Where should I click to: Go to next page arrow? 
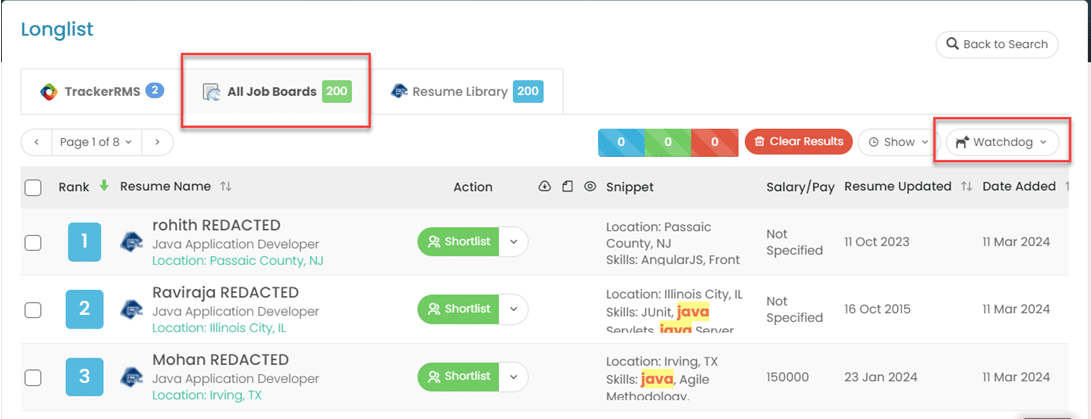(157, 142)
